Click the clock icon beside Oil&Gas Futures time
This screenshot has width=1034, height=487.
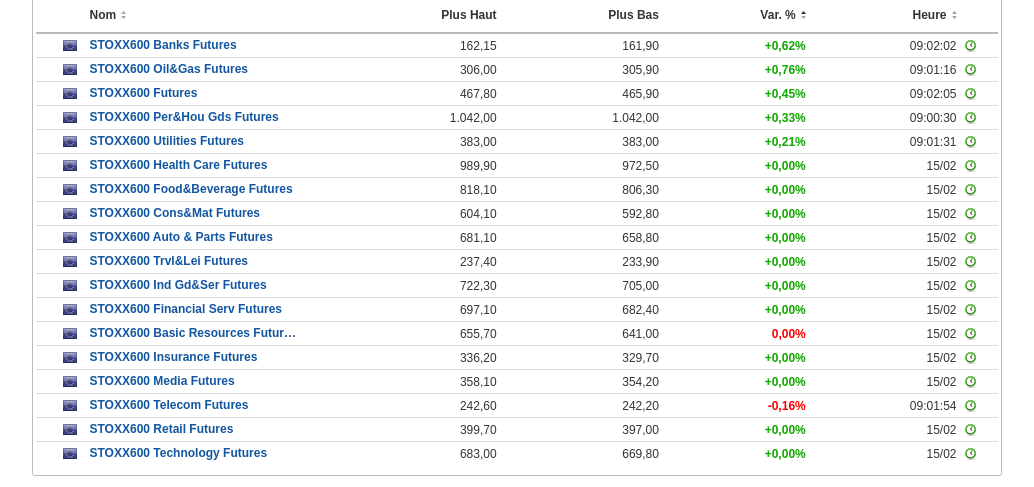(970, 70)
